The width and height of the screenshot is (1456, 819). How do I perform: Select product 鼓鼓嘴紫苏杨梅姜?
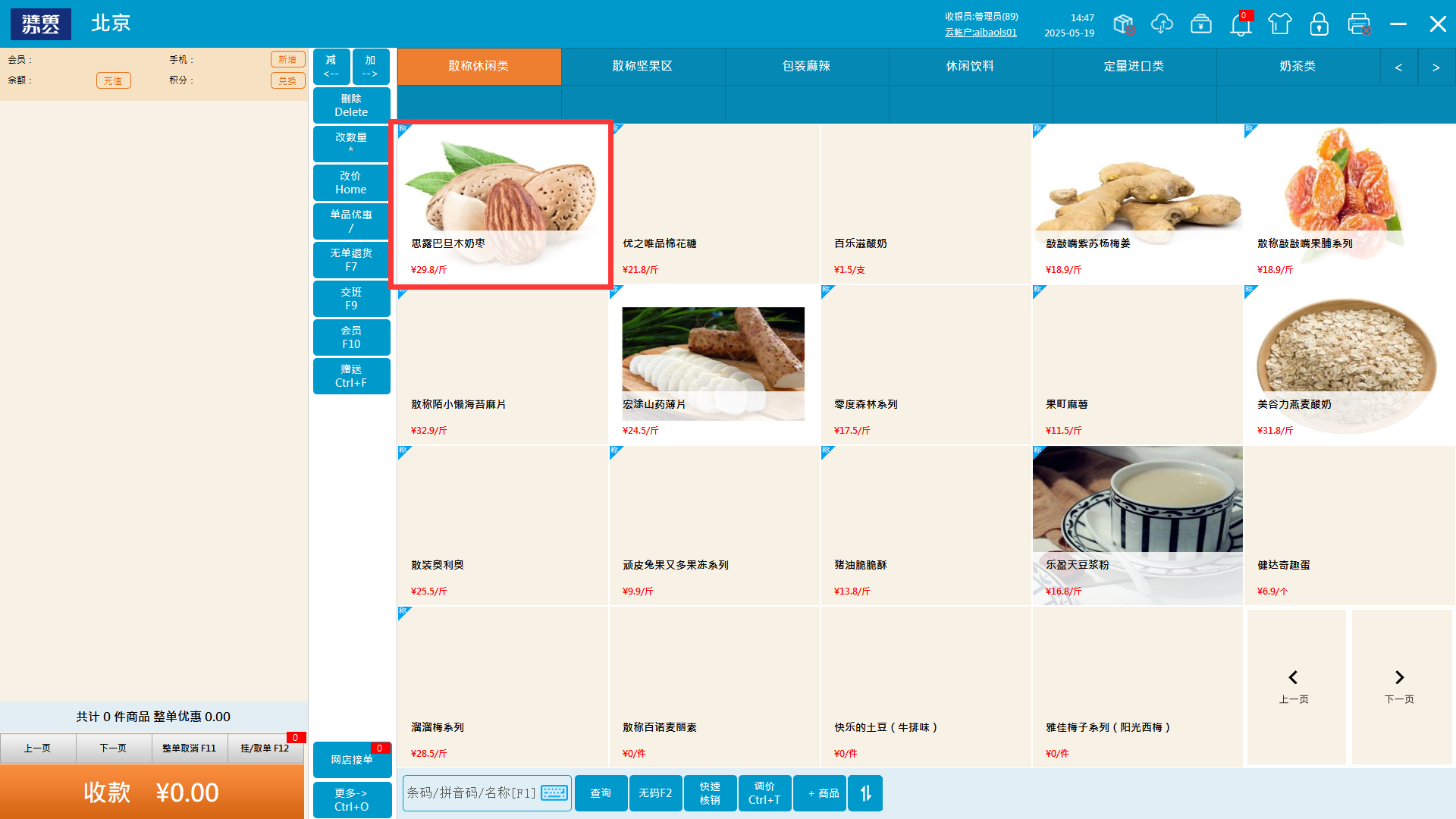point(1137,204)
